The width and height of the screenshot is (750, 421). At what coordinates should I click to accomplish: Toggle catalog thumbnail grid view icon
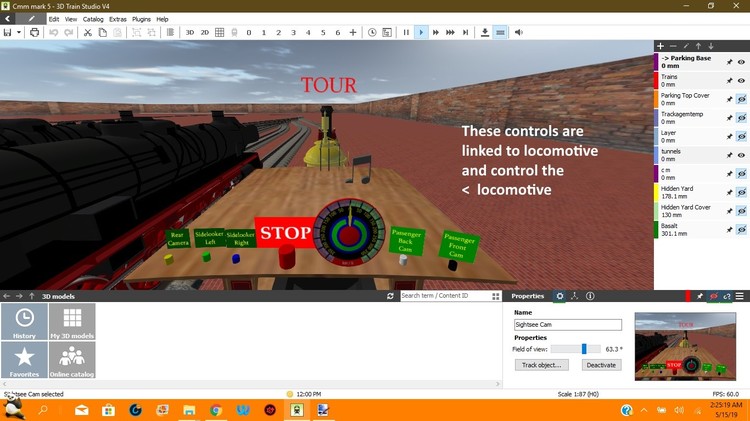point(496,296)
